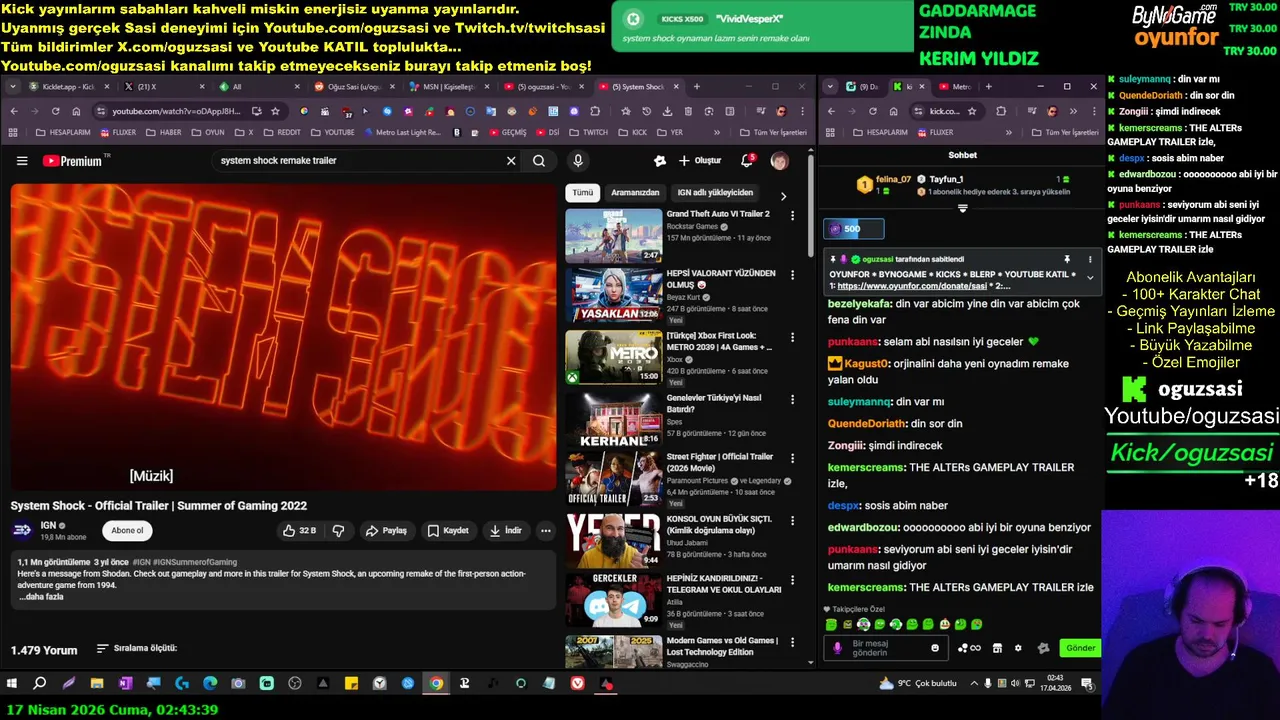
Task: Reload the YouTube page
Action: (55, 111)
